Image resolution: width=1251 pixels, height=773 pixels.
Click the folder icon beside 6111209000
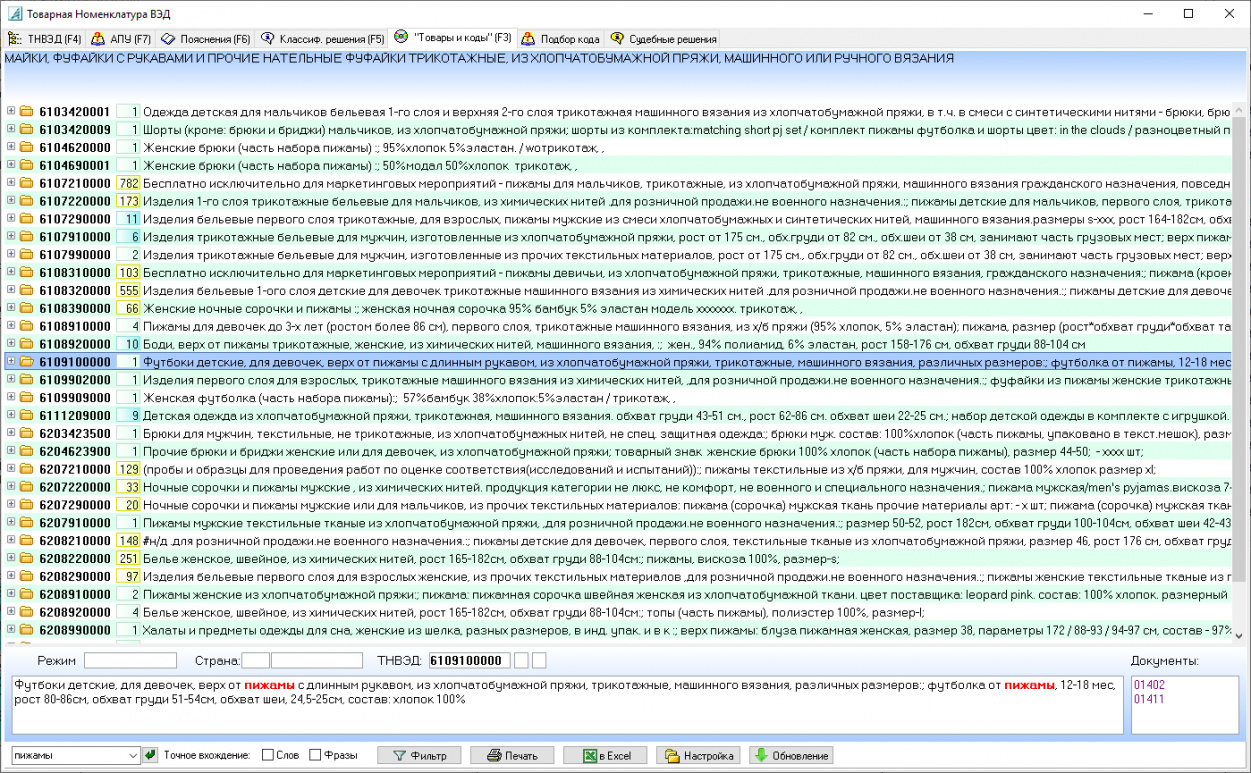[x=27, y=415]
